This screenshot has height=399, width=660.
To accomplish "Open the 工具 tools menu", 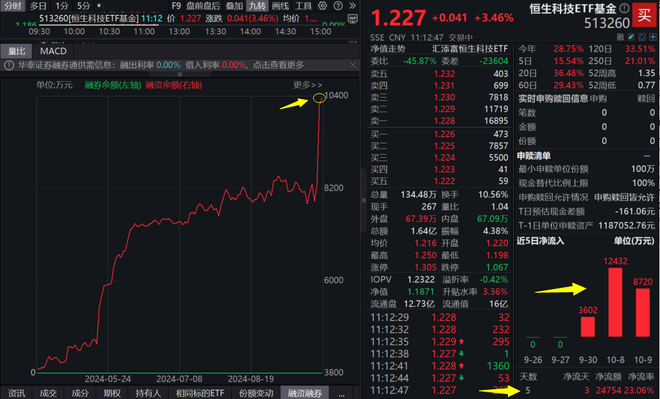I will (303, 6).
